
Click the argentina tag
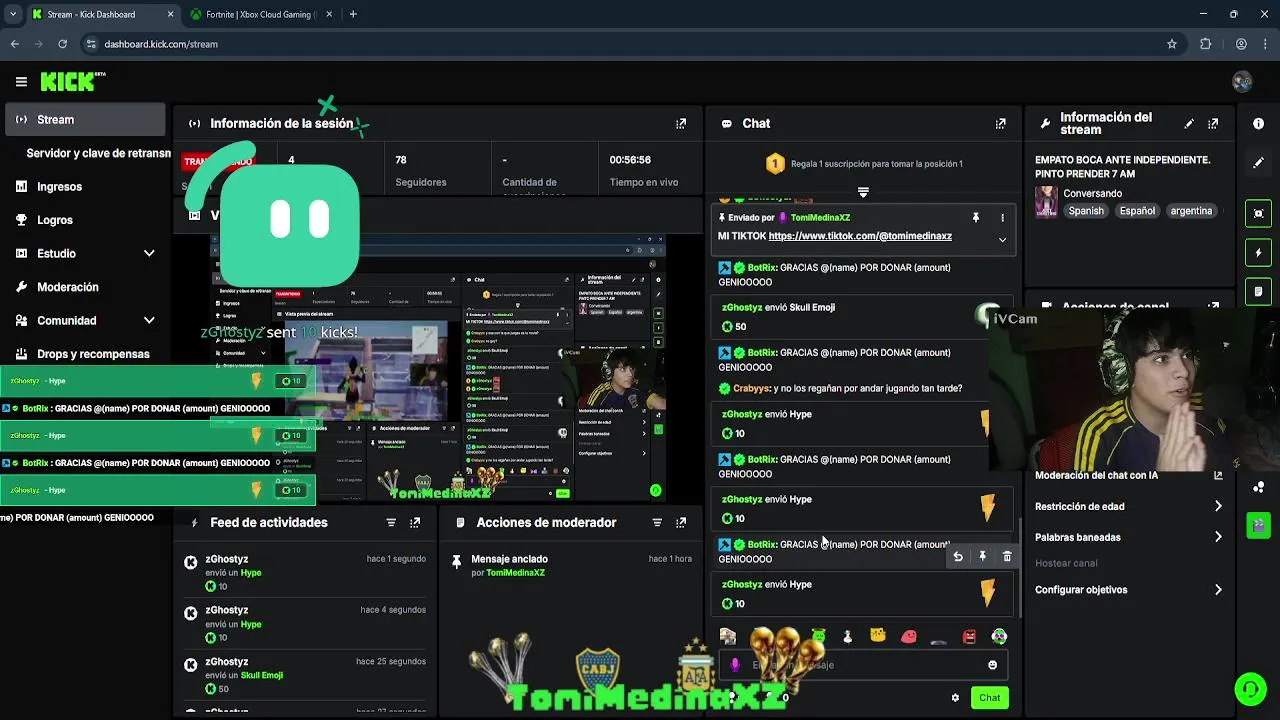click(x=1191, y=211)
